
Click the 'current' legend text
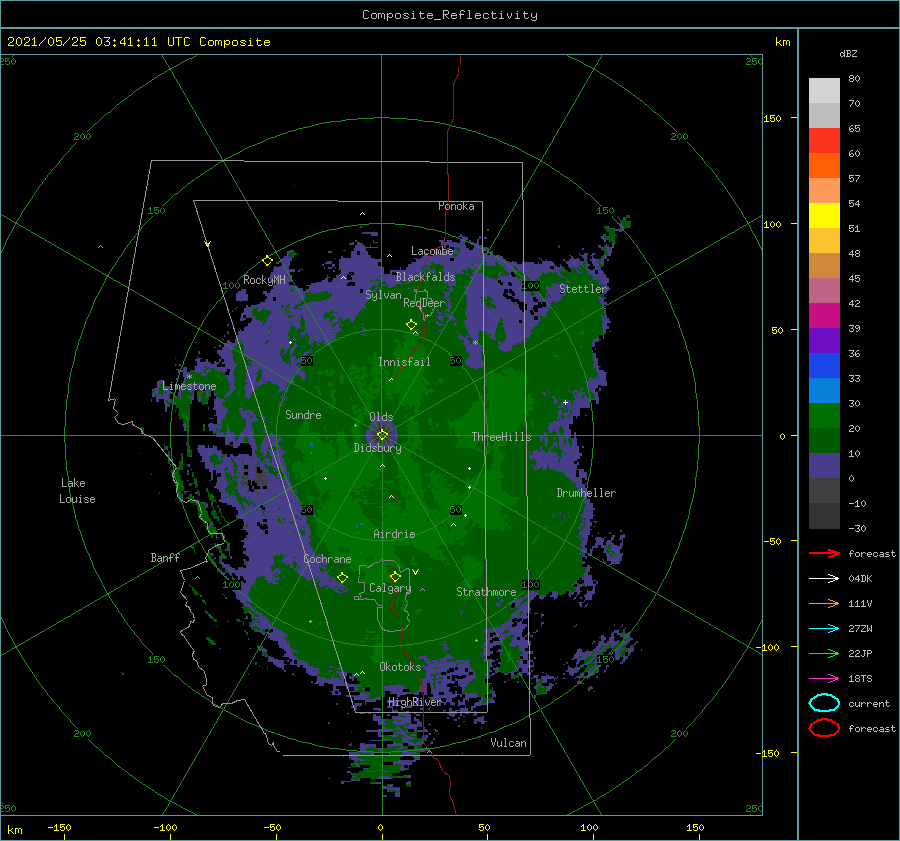point(869,704)
